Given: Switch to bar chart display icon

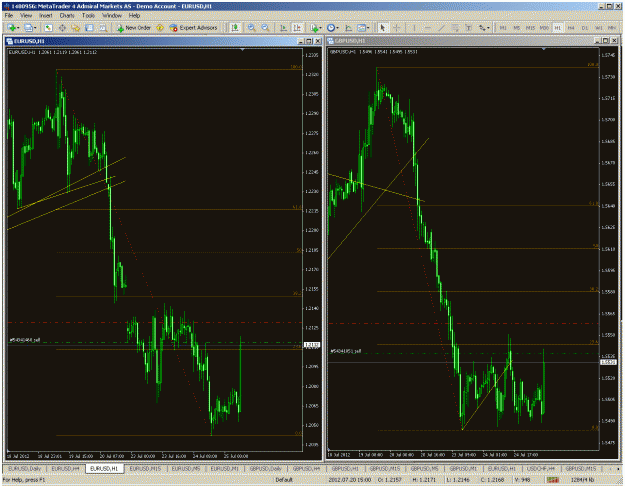Looking at the screenshot, I should click(235, 28).
